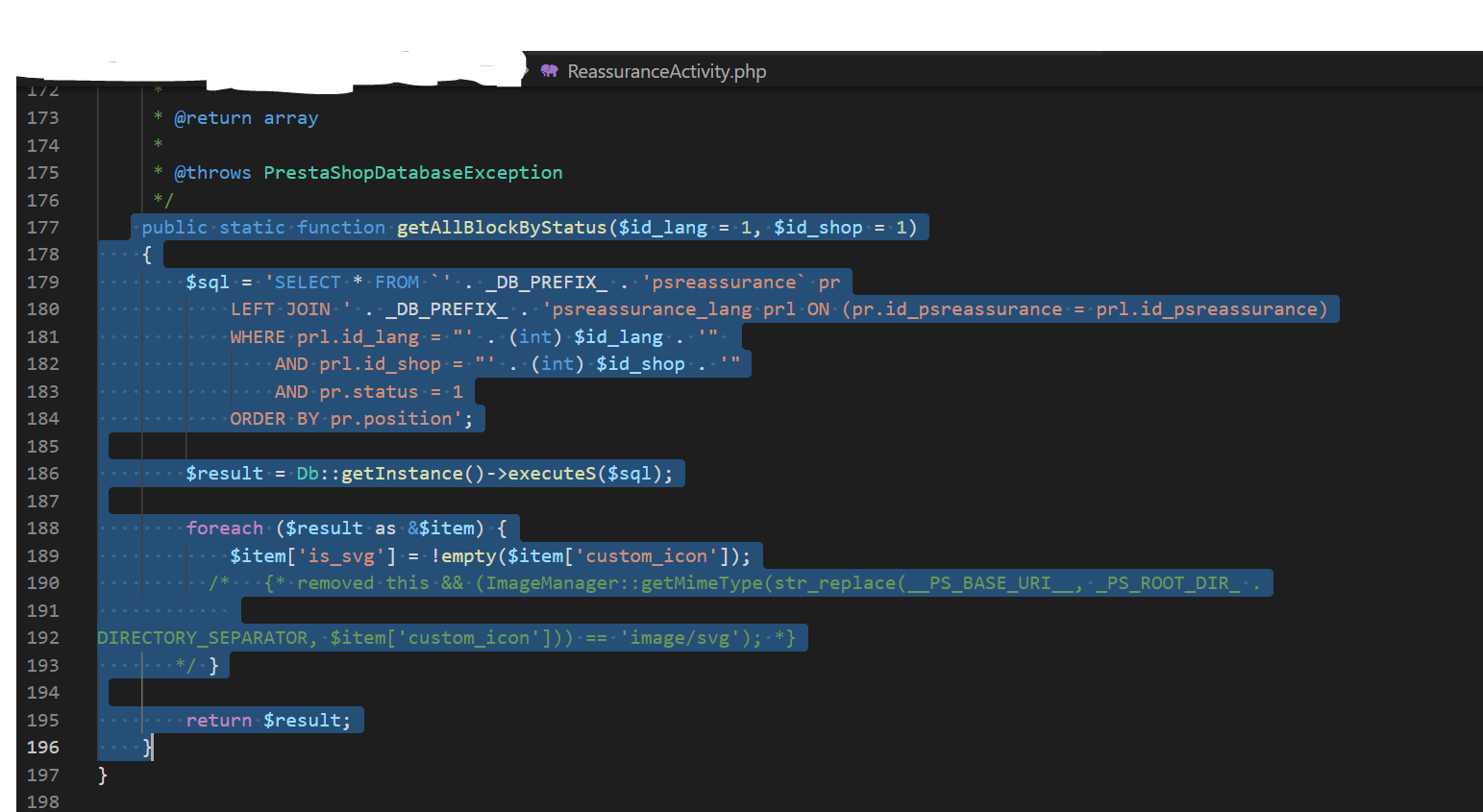Click the closing class brace on line 197
Screen dimensions: 1483x812
point(103,775)
